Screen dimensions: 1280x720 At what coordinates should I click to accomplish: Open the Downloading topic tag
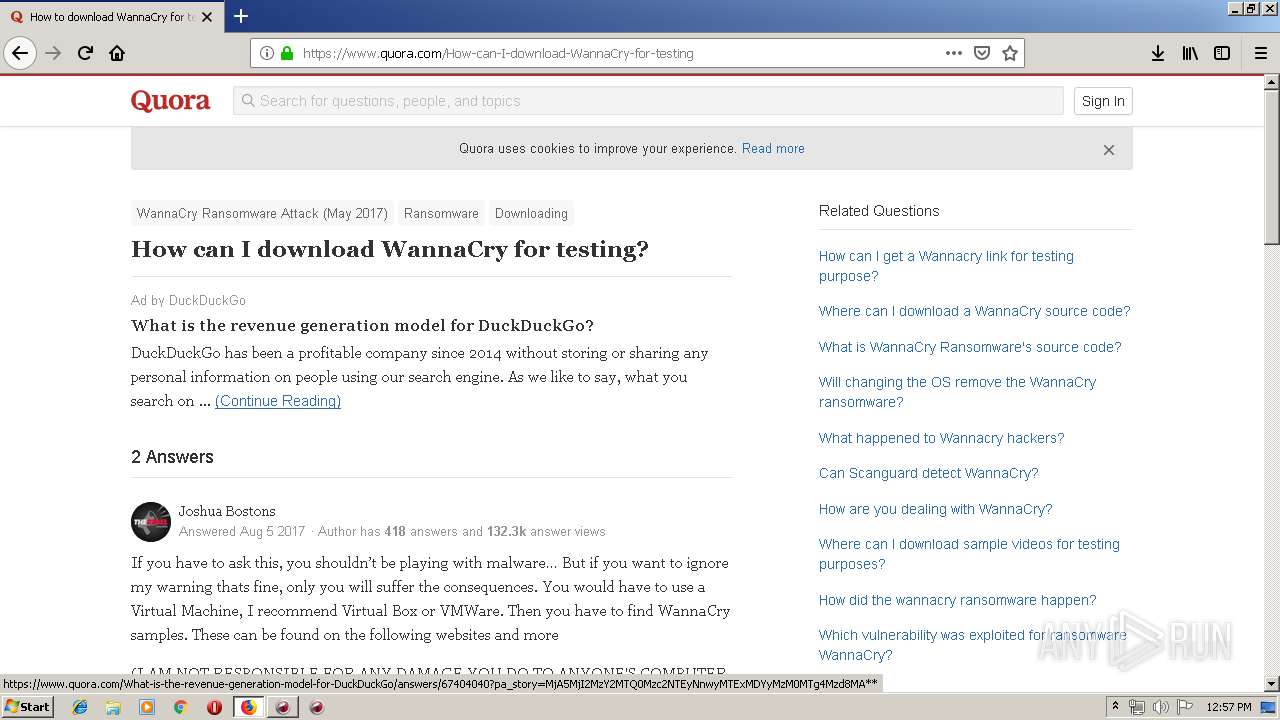tap(531, 213)
